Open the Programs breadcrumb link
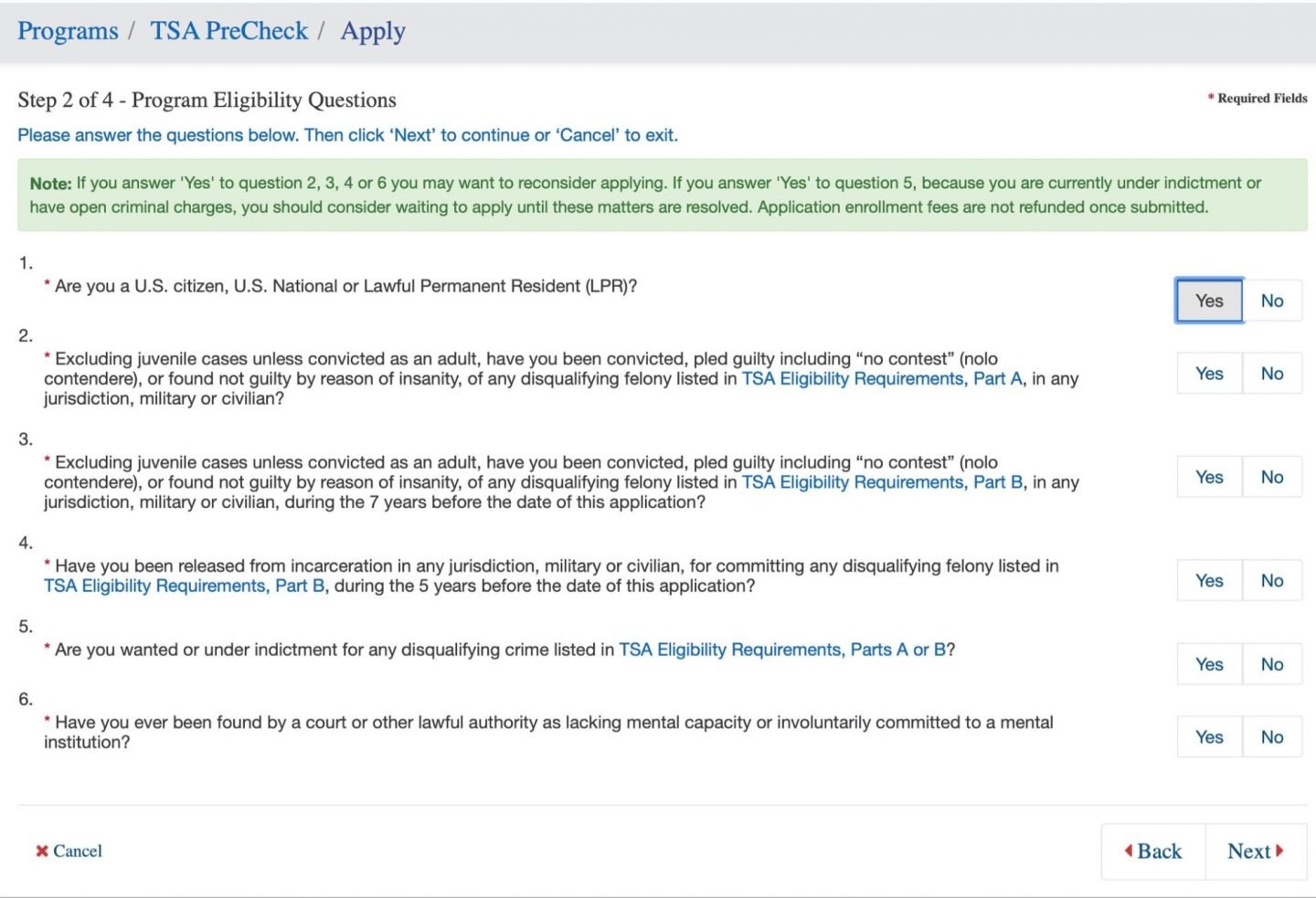 point(68,31)
